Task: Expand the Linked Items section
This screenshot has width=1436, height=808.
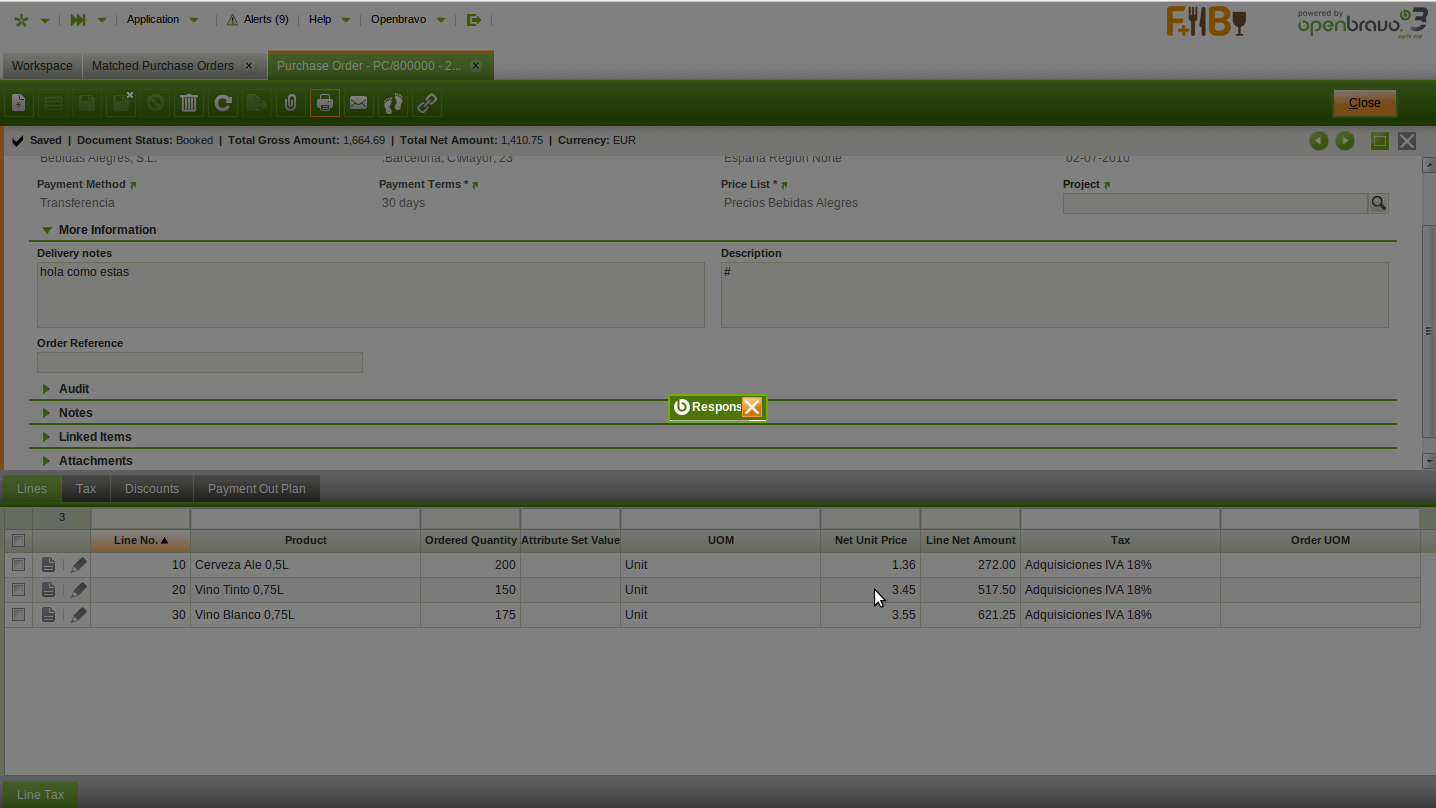Action: pos(94,437)
